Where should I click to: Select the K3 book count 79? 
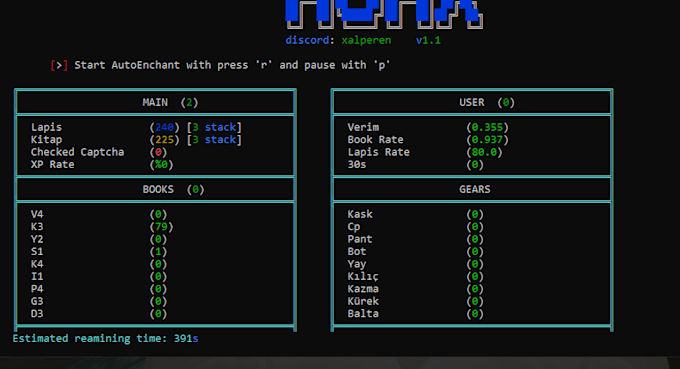tap(161, 227)
